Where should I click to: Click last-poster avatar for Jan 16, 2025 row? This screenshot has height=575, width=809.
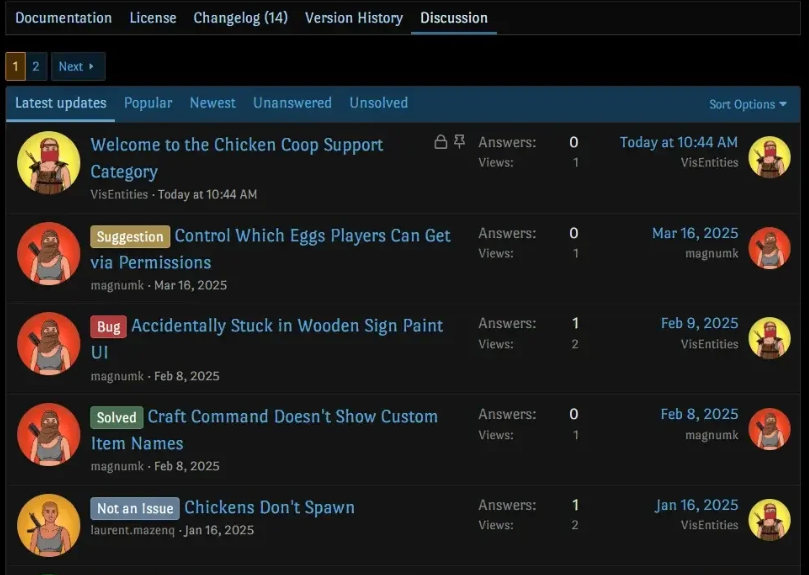(x=769, y=519)
